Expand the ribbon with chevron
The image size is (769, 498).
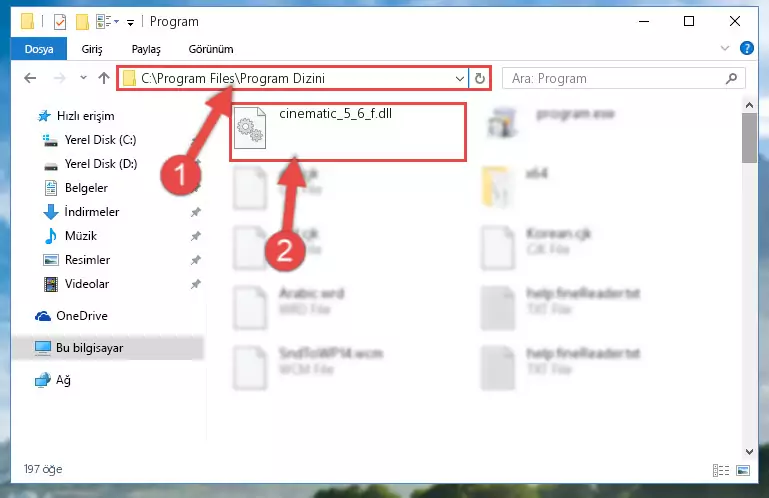tap(725, 48)
